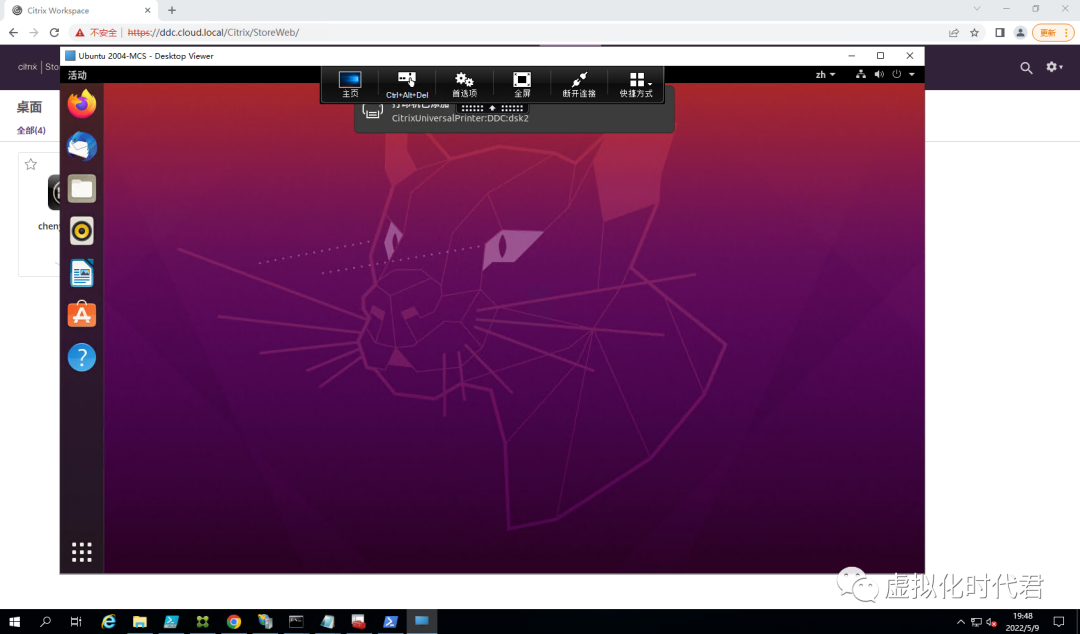Open the Desktop Viewer taskbar icon
Screen dimensions: 1080x634
422,622
